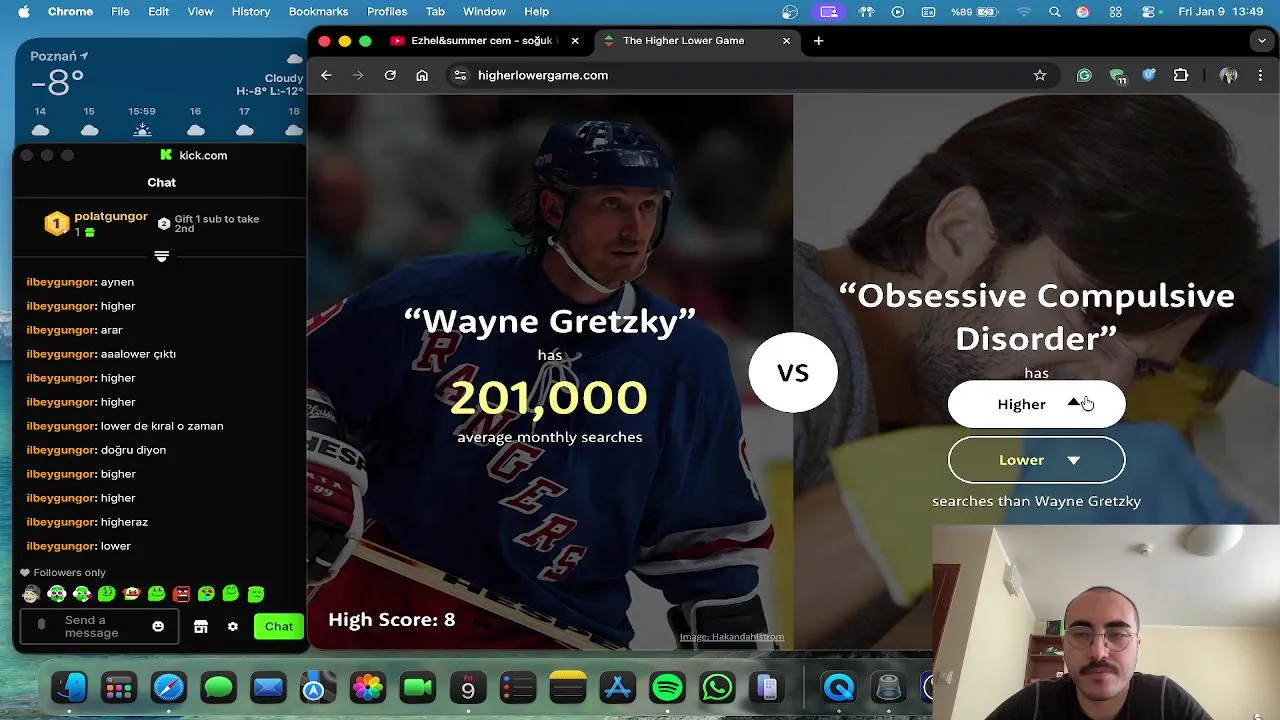Open Poznań weather widget
This screenshot has height=720, width=1280.
pos(160,92)
